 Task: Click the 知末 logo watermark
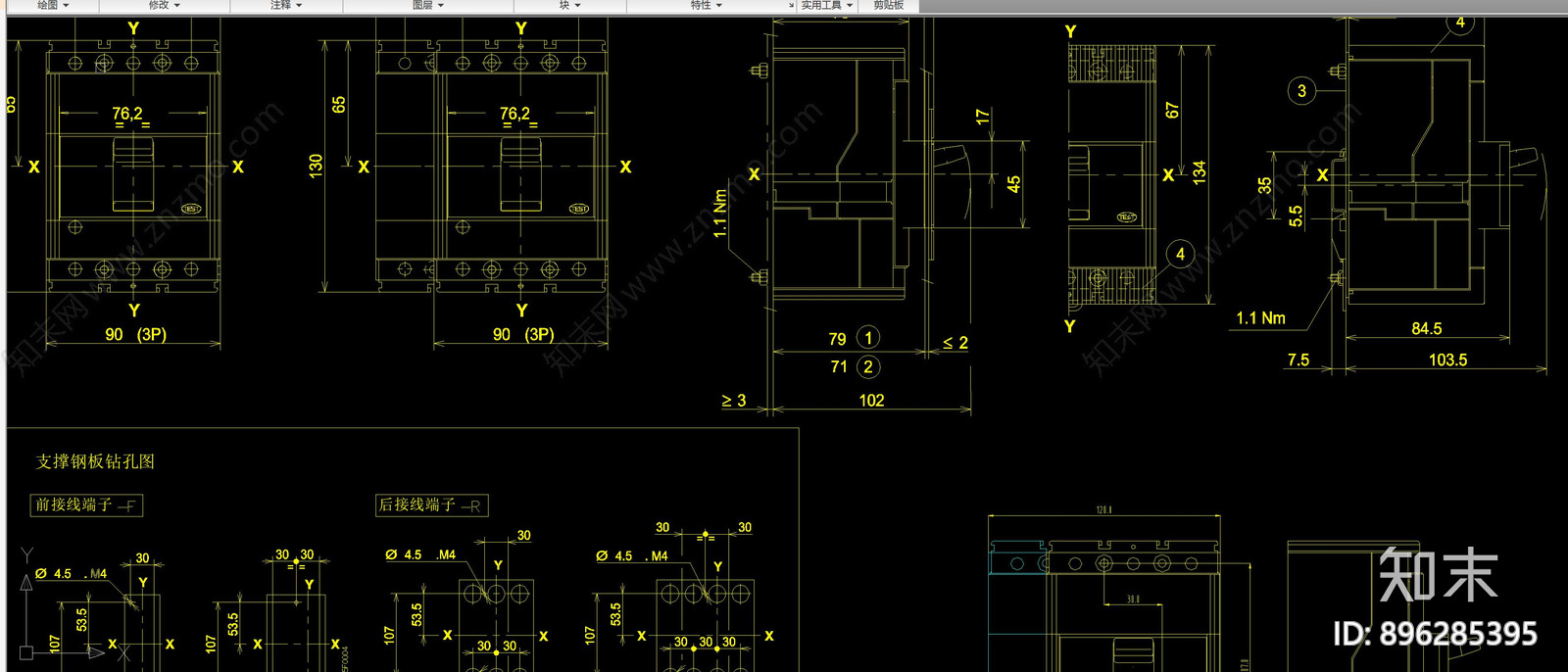[1439, 575]
